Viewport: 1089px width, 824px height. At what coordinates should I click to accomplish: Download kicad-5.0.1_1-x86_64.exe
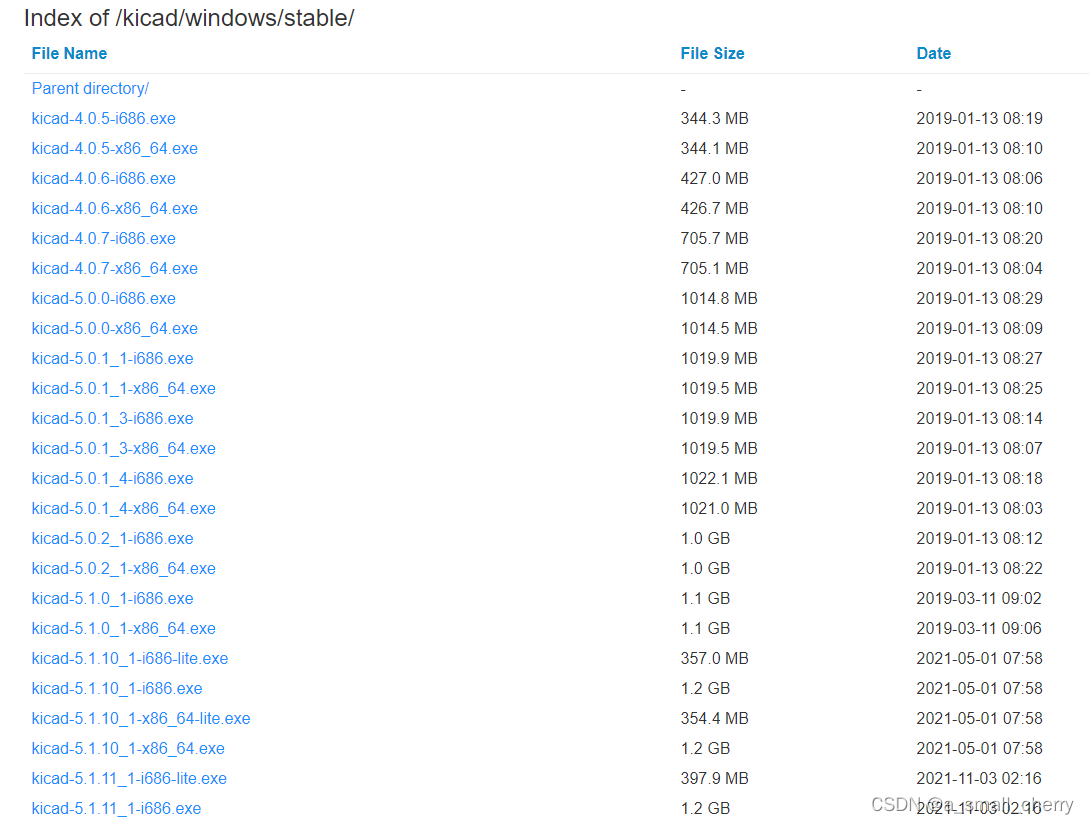point(124,388)
